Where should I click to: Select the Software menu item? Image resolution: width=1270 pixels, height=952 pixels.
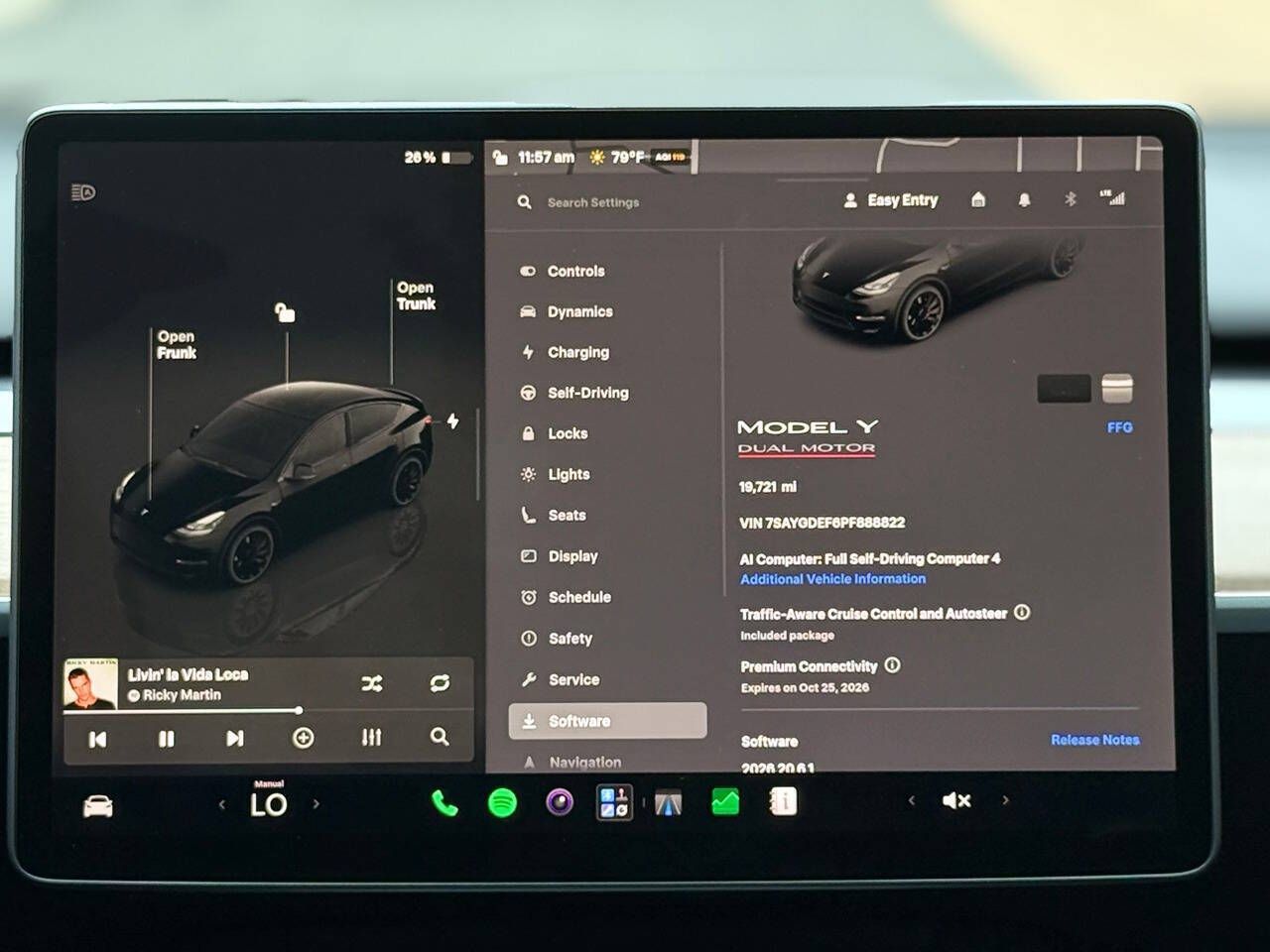[607, 721]
